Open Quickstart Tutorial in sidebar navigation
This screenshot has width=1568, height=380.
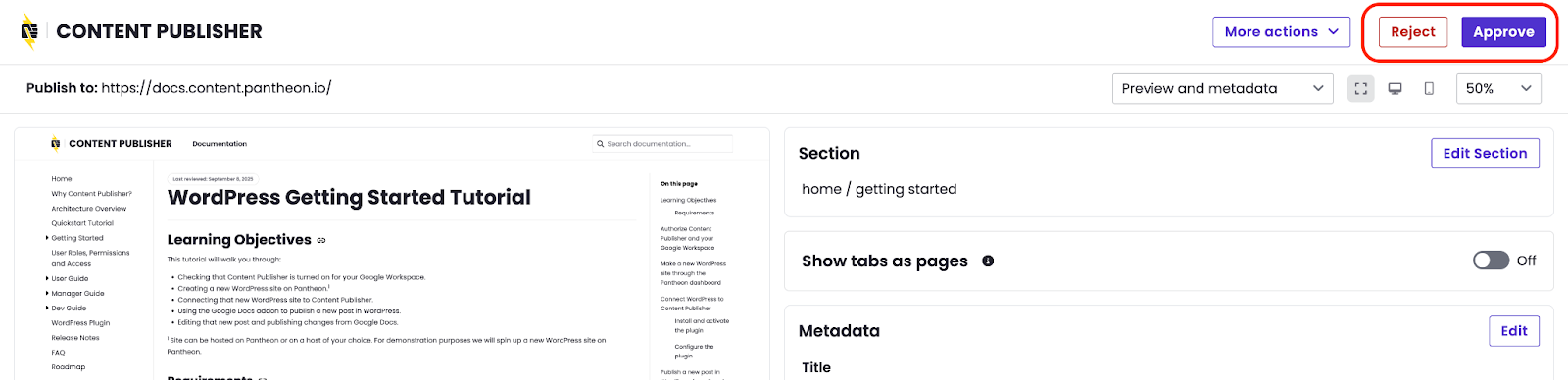pos(82,223)
